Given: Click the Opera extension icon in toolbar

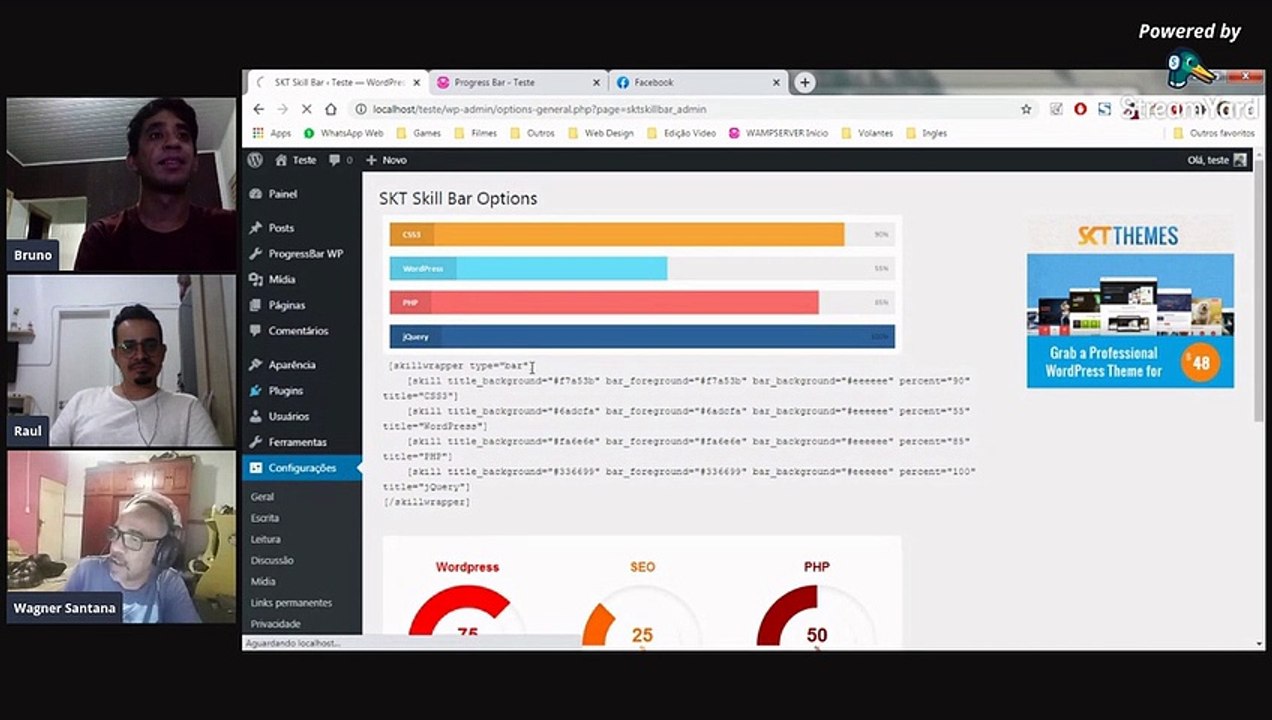Looking at the screenshot, I should point(1080,109).
